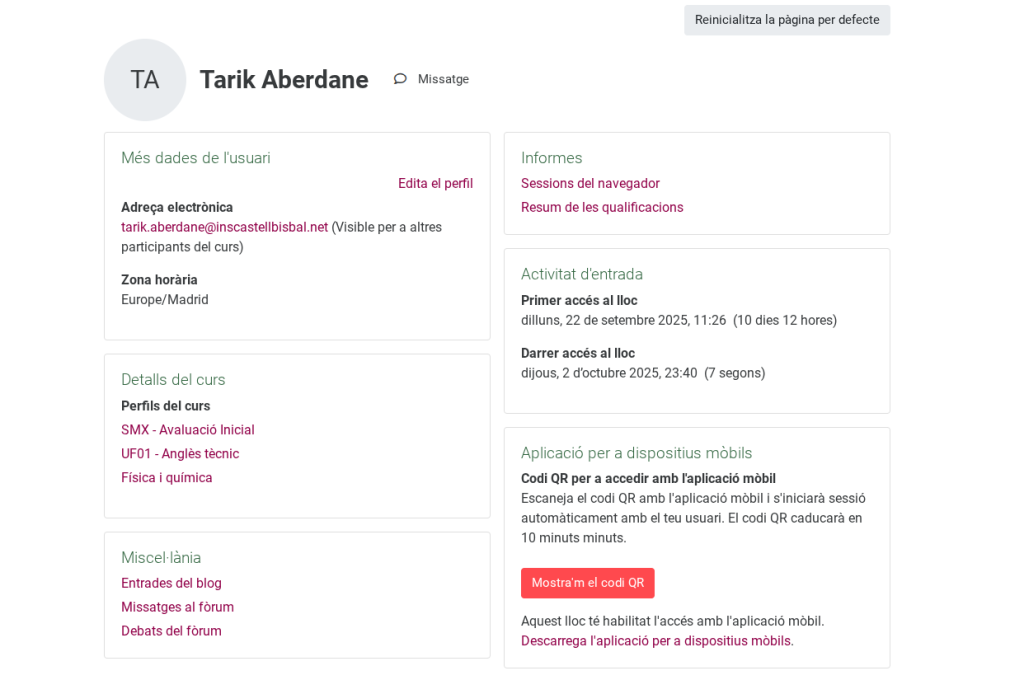Open UF01 - Anglès tècnic course profile

[x=180, y=454]
